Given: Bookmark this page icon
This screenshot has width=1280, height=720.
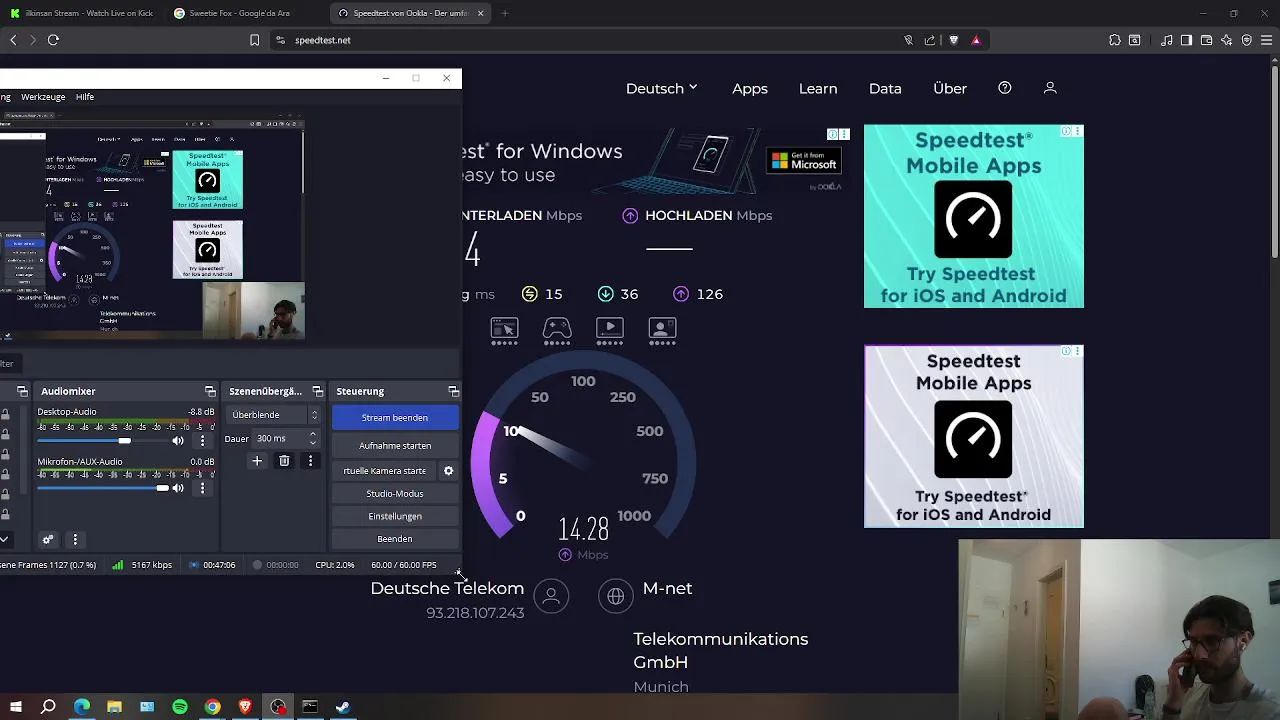Looking at the screenshot, I should pos(255,40).
